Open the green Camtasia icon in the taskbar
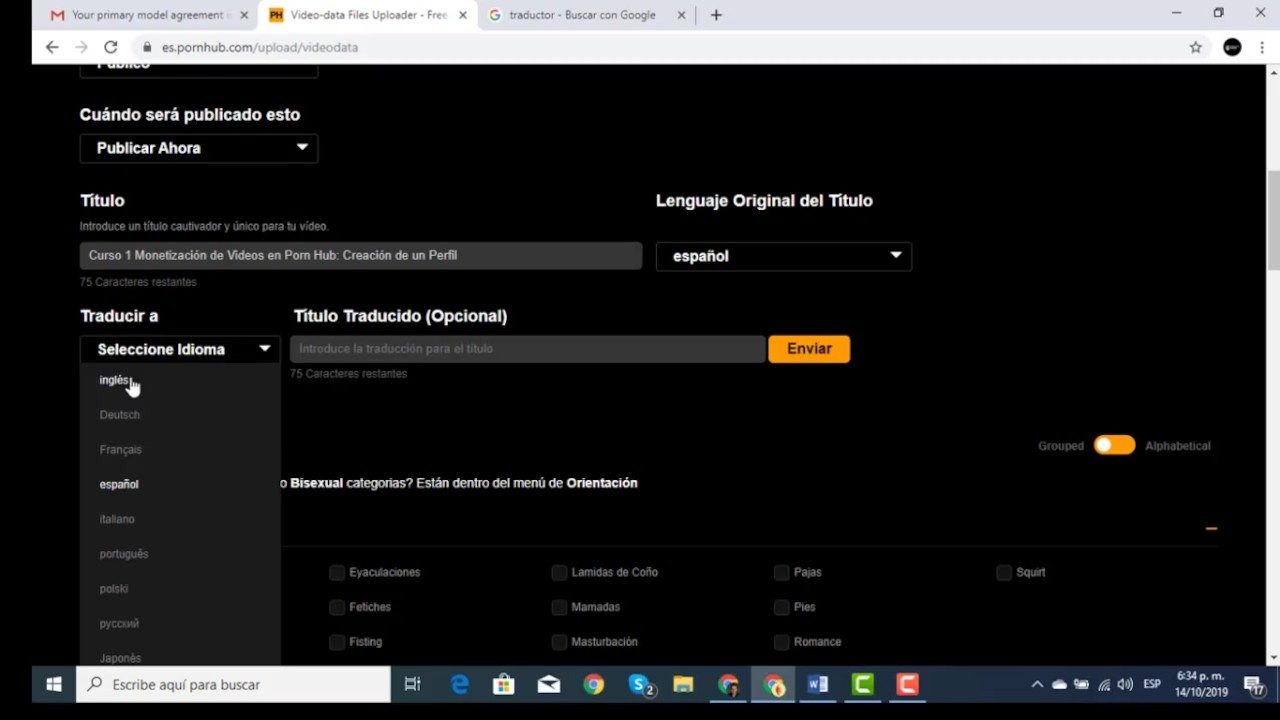The width and height of the screenshot is (1280, 720). (x=862, y=685)
